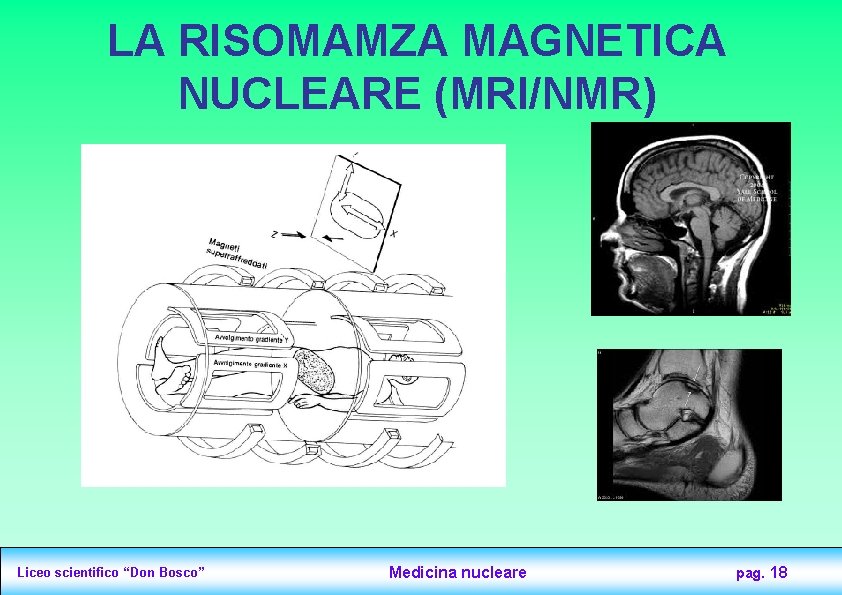This screenshot has width=842, height=595.
Task: Click the Z axis label in the diagram
Action: [274, 234]
